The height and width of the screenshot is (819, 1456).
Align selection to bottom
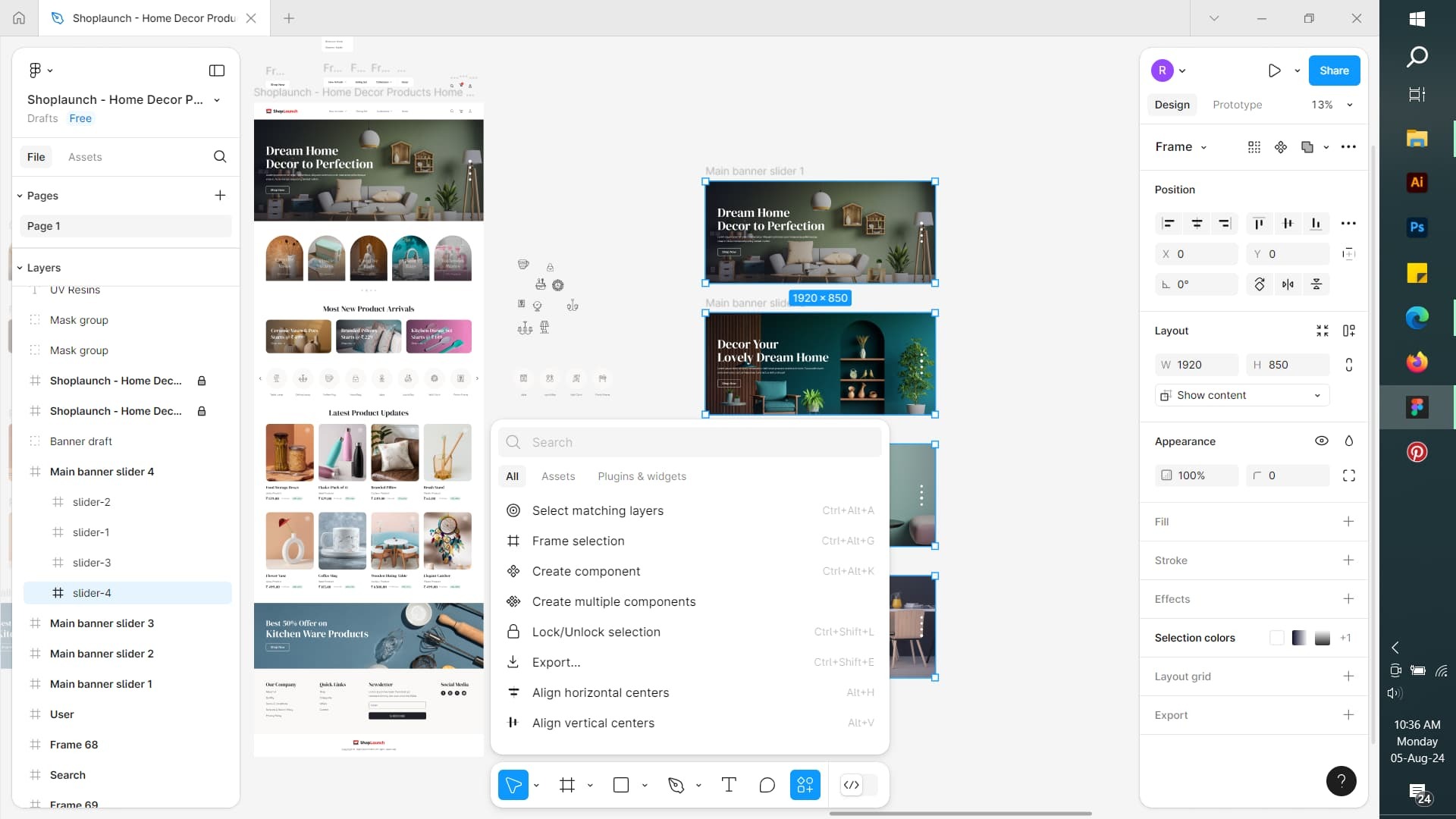1316,224
